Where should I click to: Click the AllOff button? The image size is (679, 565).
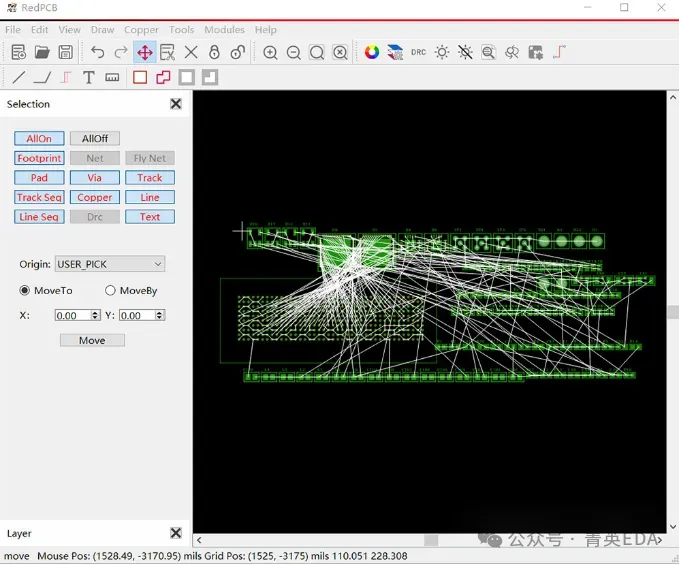pyautogui.click(x=94, y=139)
